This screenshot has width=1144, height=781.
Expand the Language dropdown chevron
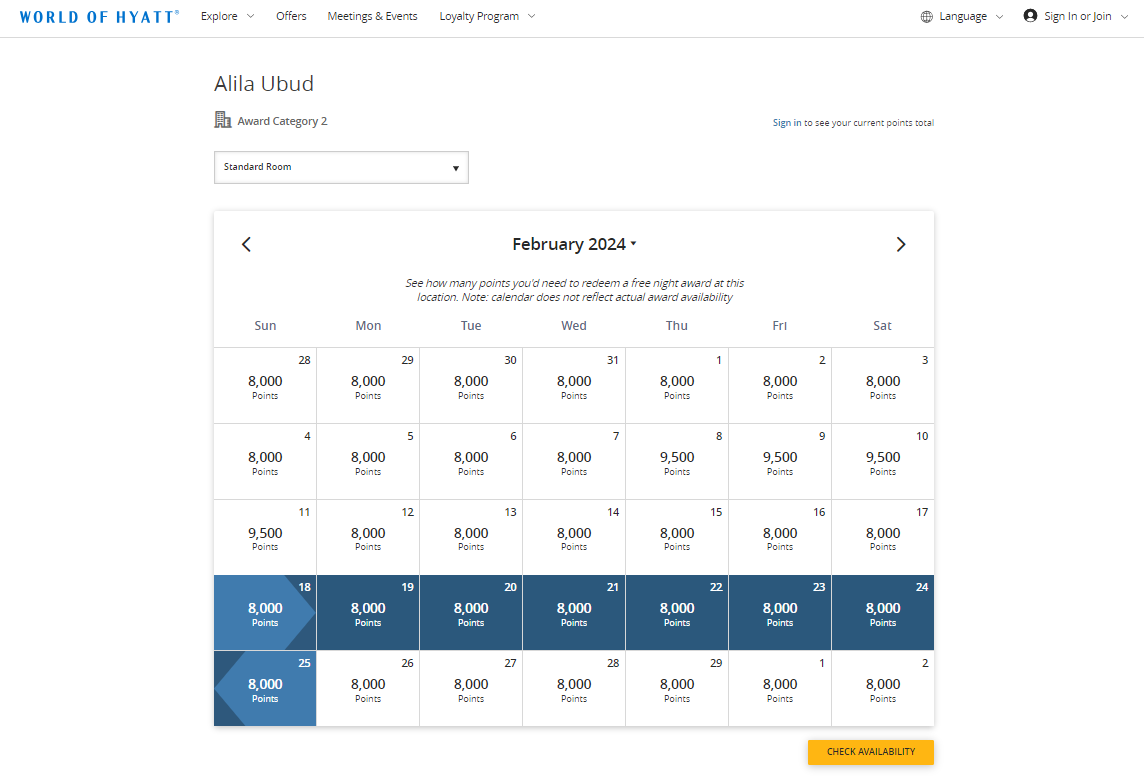[x=998, y=16]
